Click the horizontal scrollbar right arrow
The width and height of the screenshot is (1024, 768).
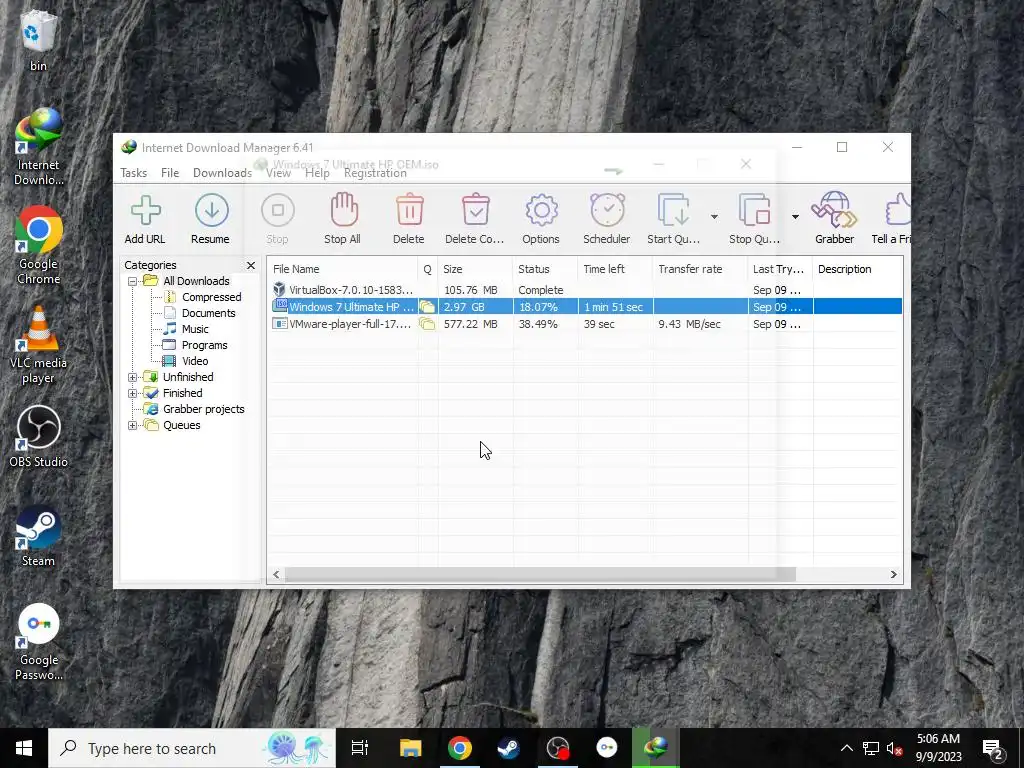tap(893, 575)
